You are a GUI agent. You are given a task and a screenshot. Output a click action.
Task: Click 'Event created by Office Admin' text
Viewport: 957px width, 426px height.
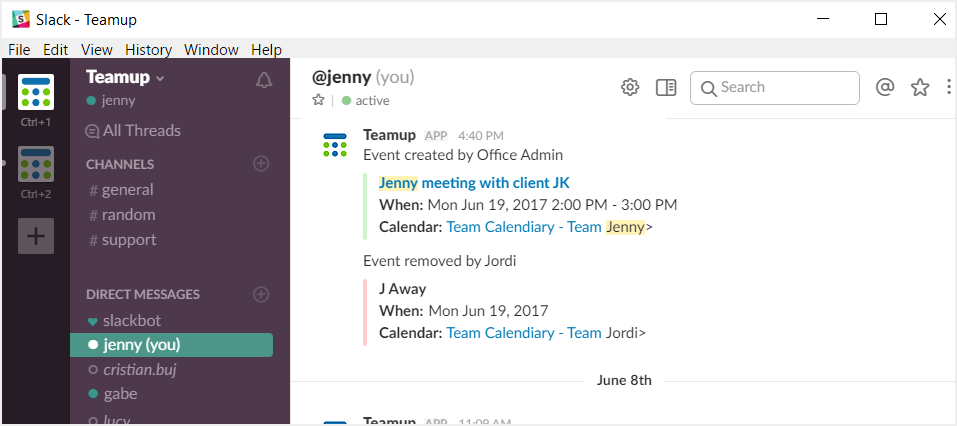pos(463,155)
